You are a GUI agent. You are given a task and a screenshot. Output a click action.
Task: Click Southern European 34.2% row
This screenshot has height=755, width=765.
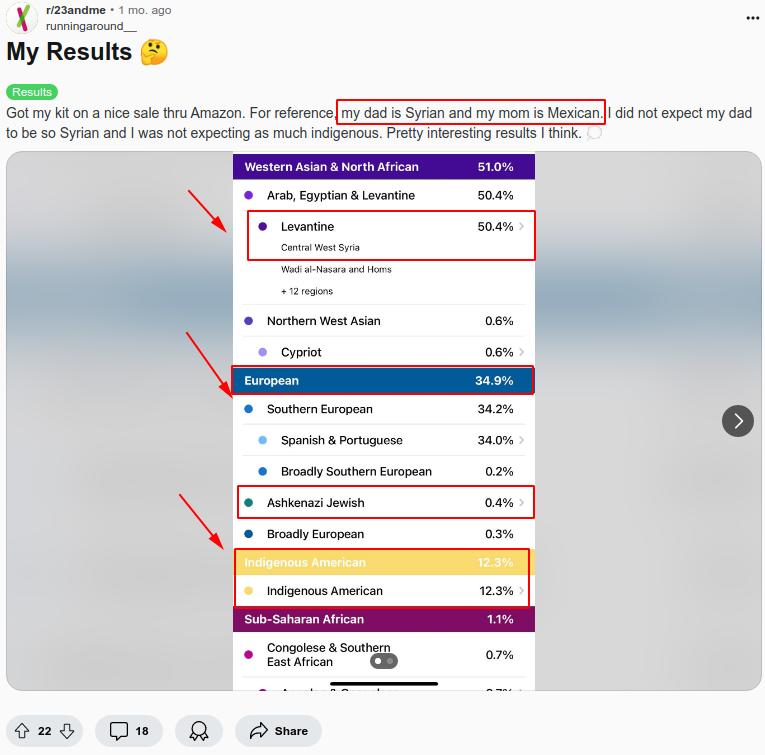[384, 409]
